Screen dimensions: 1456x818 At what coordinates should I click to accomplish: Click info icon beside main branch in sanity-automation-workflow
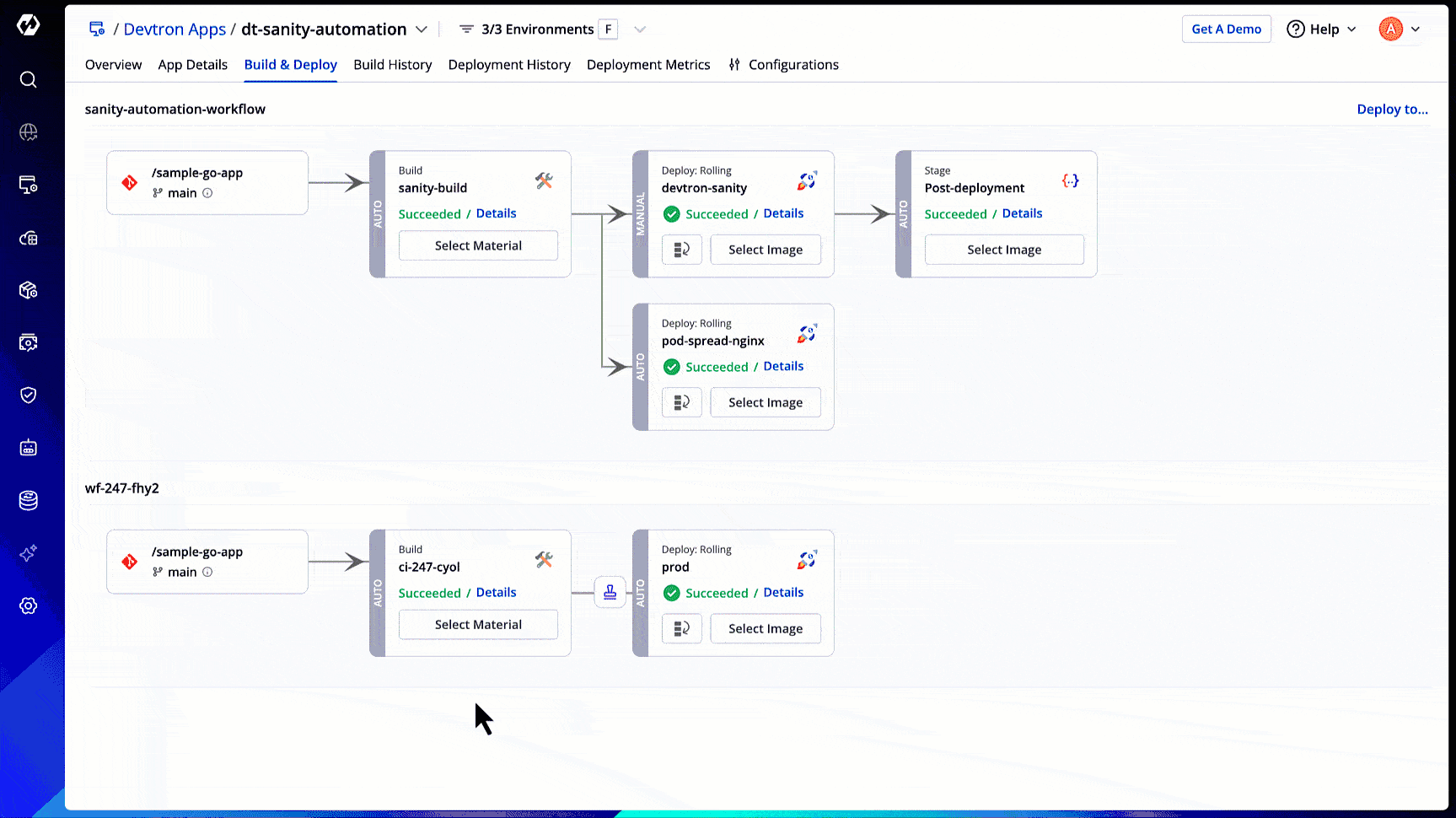click(207, 193)
